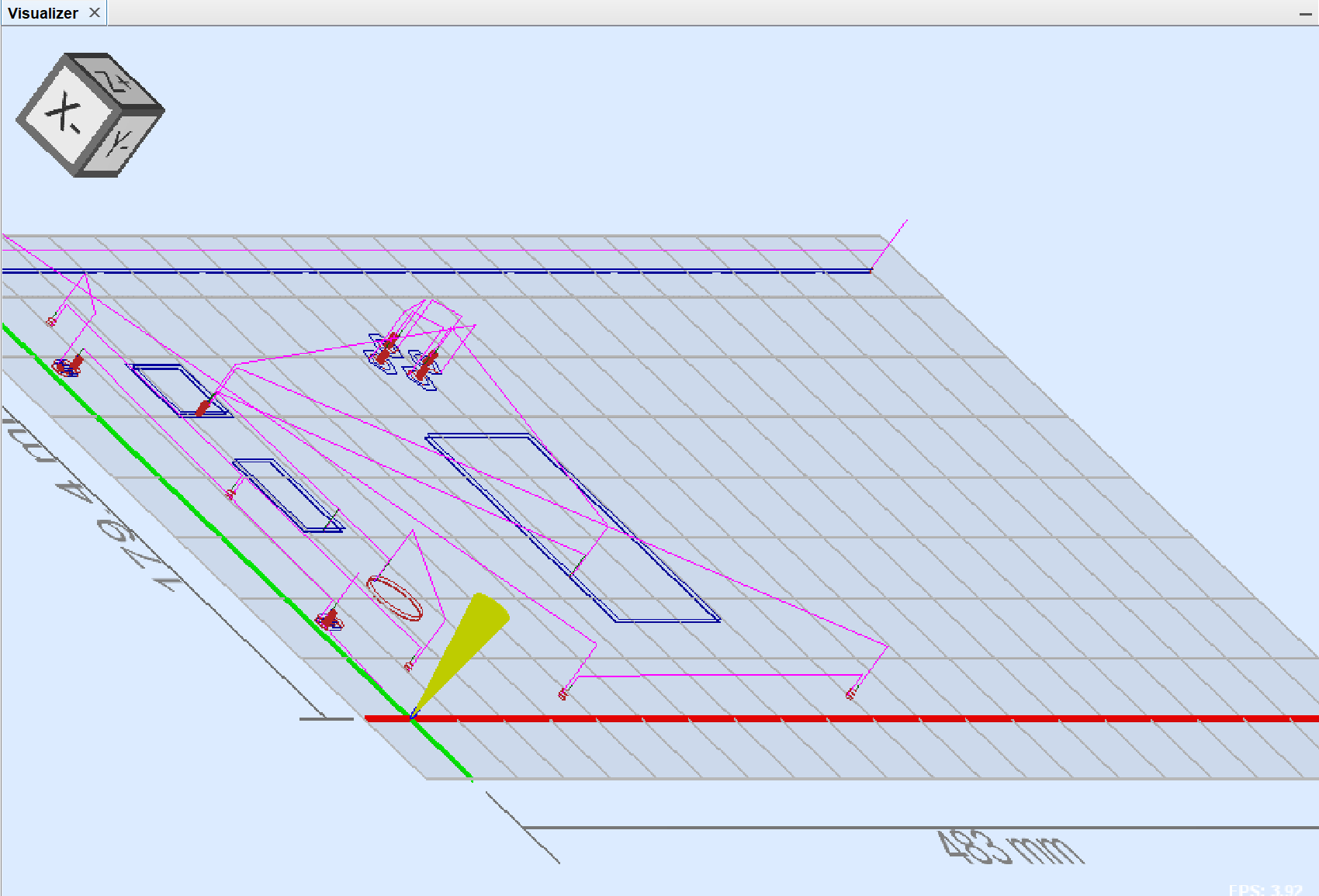Click the red X axis line
This screenshot has width=1319, height=896.
tap(853, 718)
